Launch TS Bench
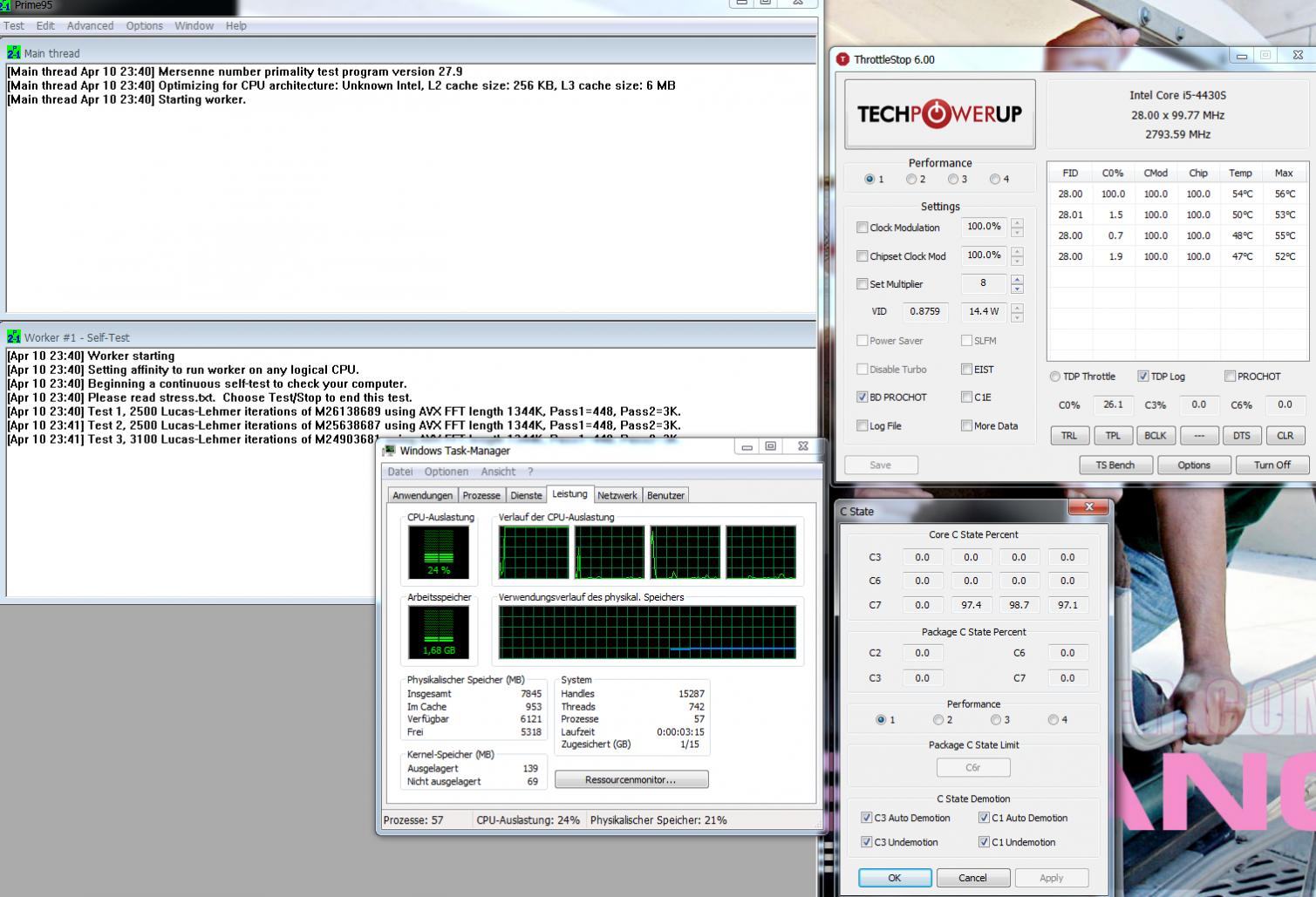This screenshot has height=897, width=1316. point(1115,465)
